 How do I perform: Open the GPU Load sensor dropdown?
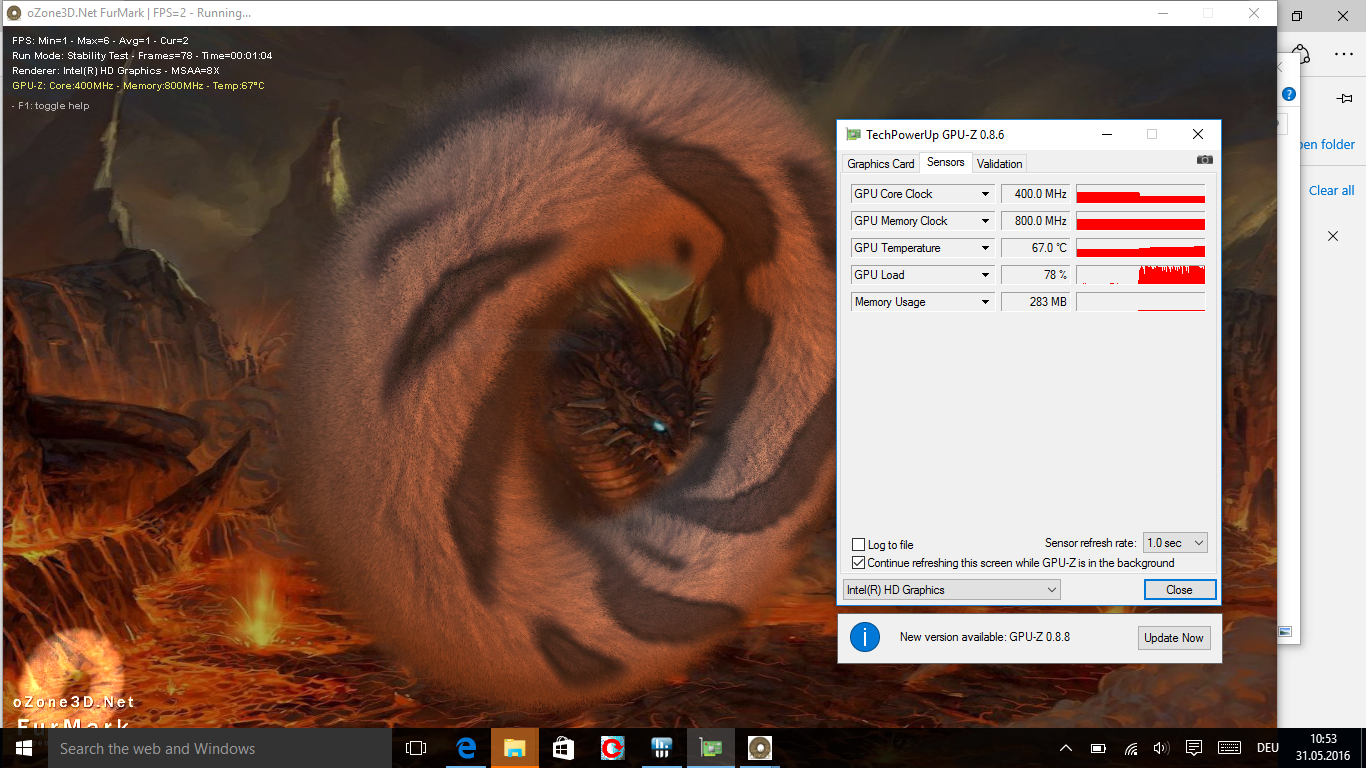(985, 275)
